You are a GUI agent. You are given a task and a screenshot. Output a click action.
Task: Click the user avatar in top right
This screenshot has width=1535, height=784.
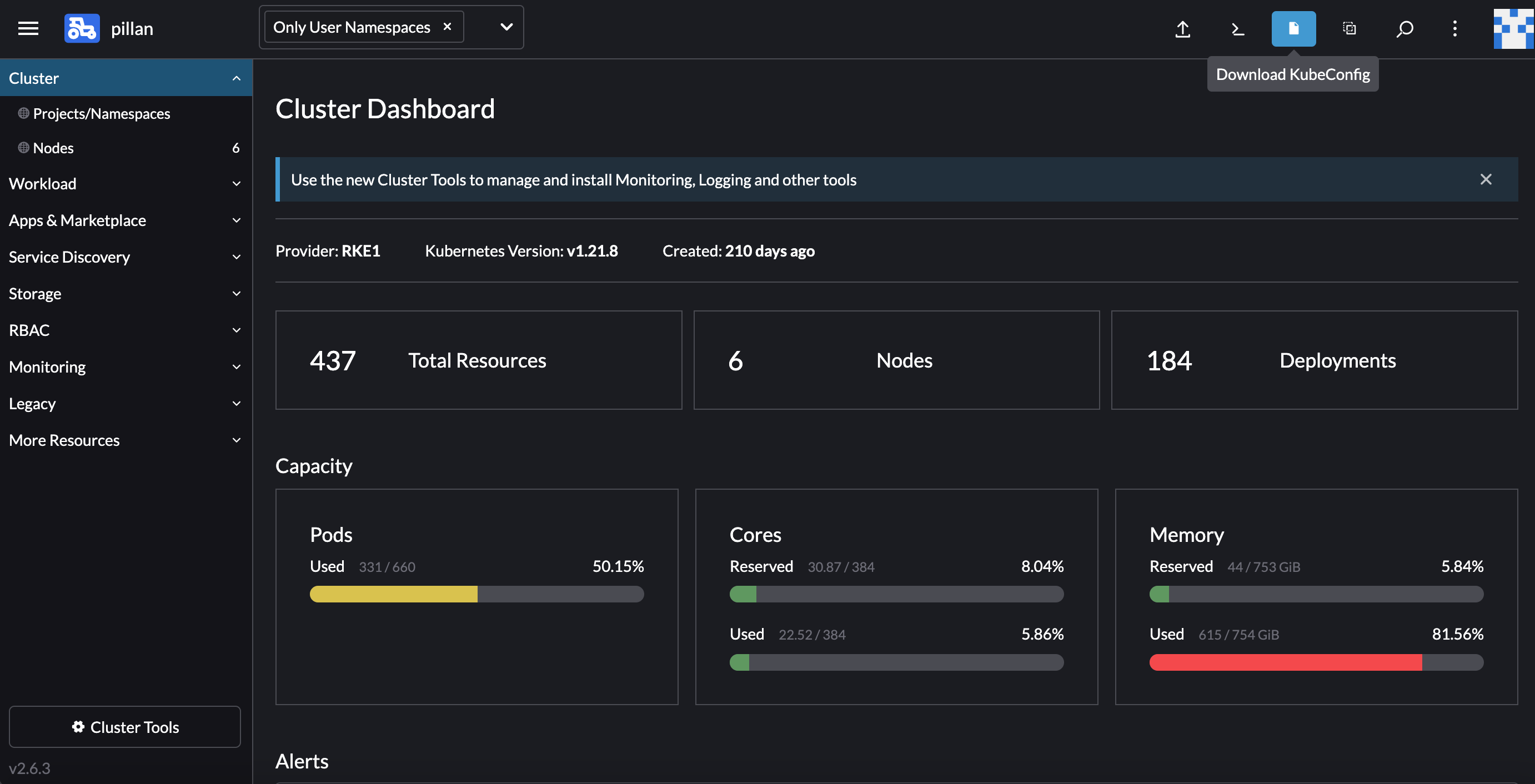click(x=1513, y=29)
